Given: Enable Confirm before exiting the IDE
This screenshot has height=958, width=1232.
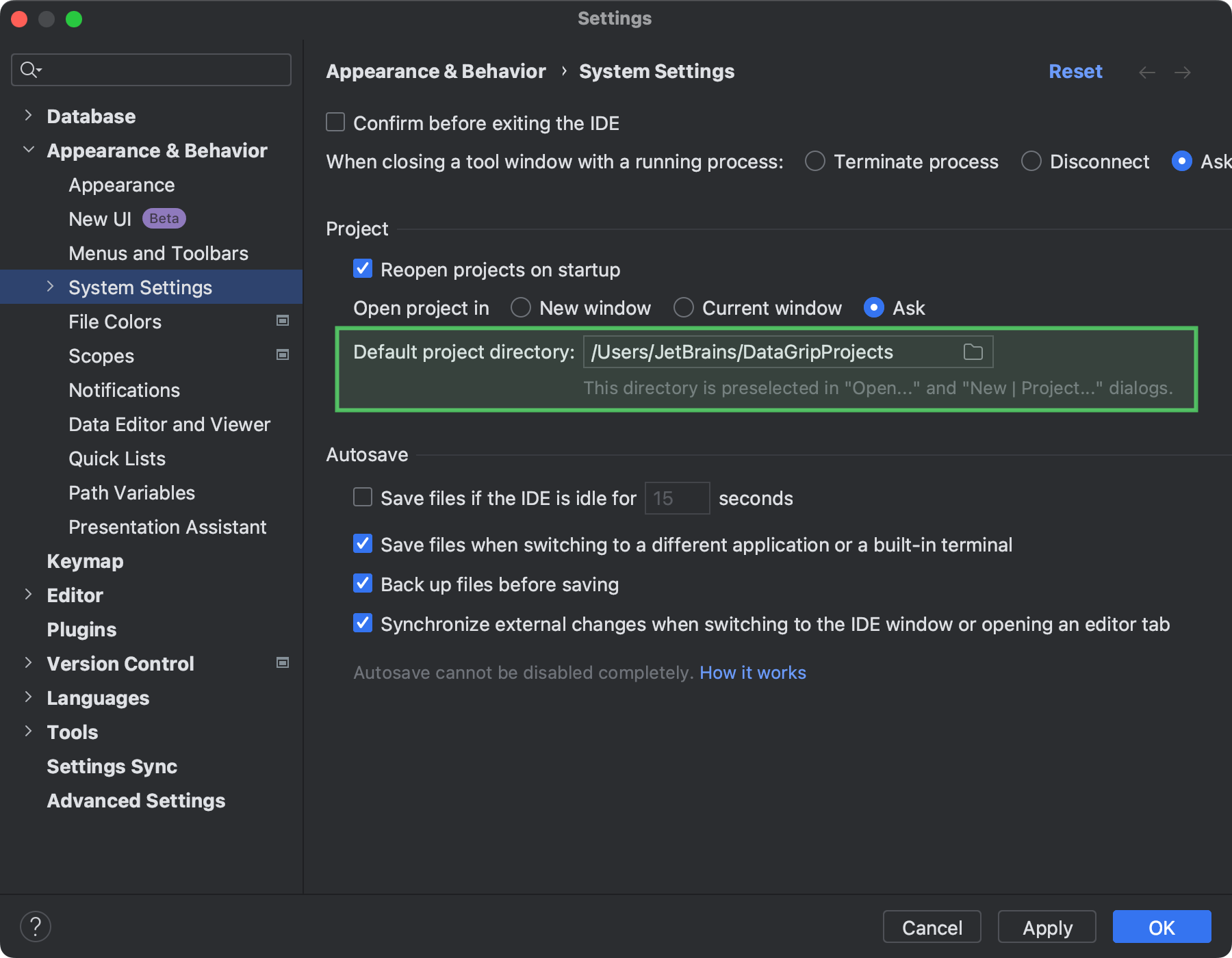Looking at the screenshot, I should [335, 122].
